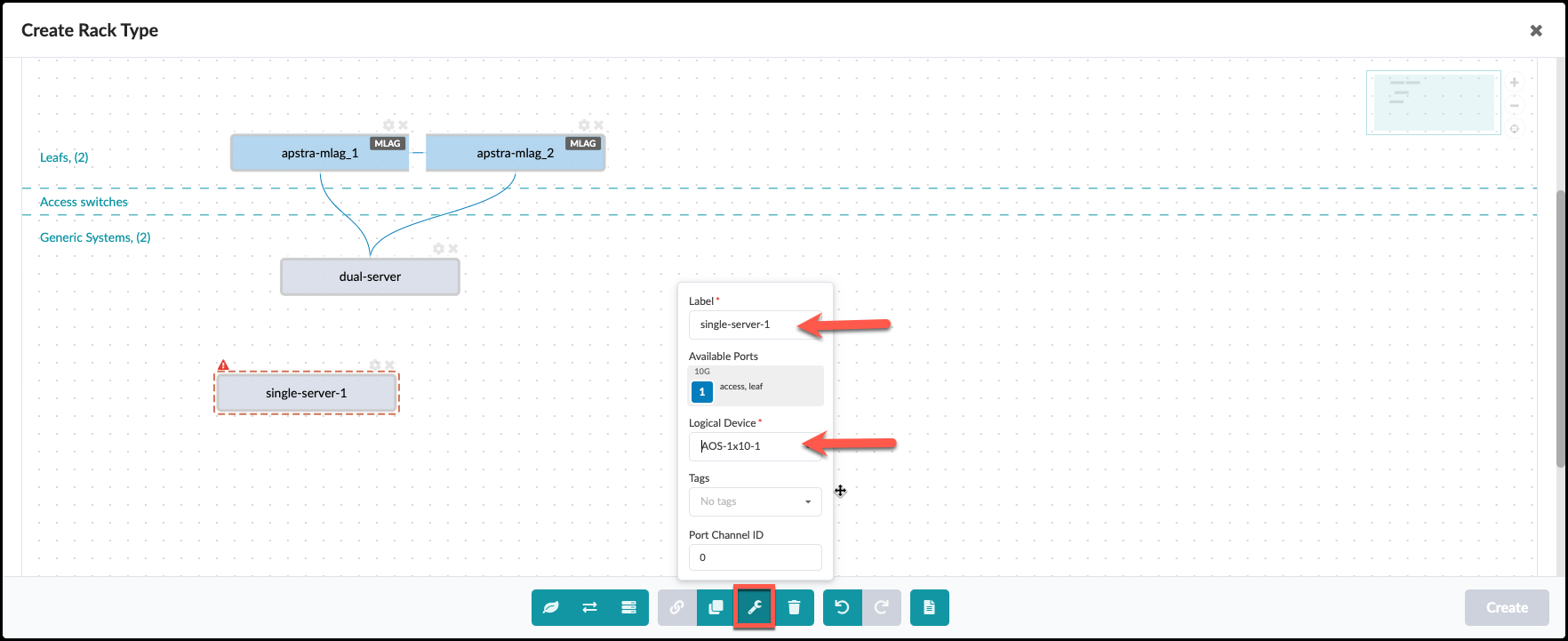Click the server stack generic system icon
Viewport: 1568px width, 641px height.
(x=629, y=608)
